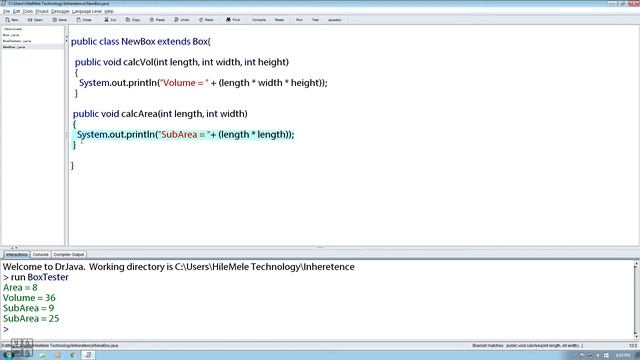
Task: Select NewBox.java in the file list
Action: tap(14, 47)
